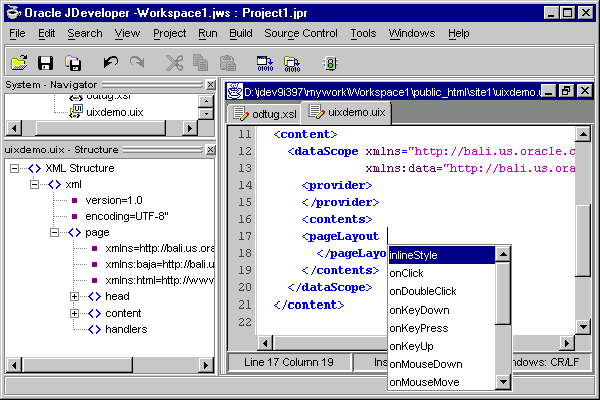Image resolution: width=600 pixels, height=400 pixels.
Task: Click completion list scroll down arrow
Action: (503, 382)
